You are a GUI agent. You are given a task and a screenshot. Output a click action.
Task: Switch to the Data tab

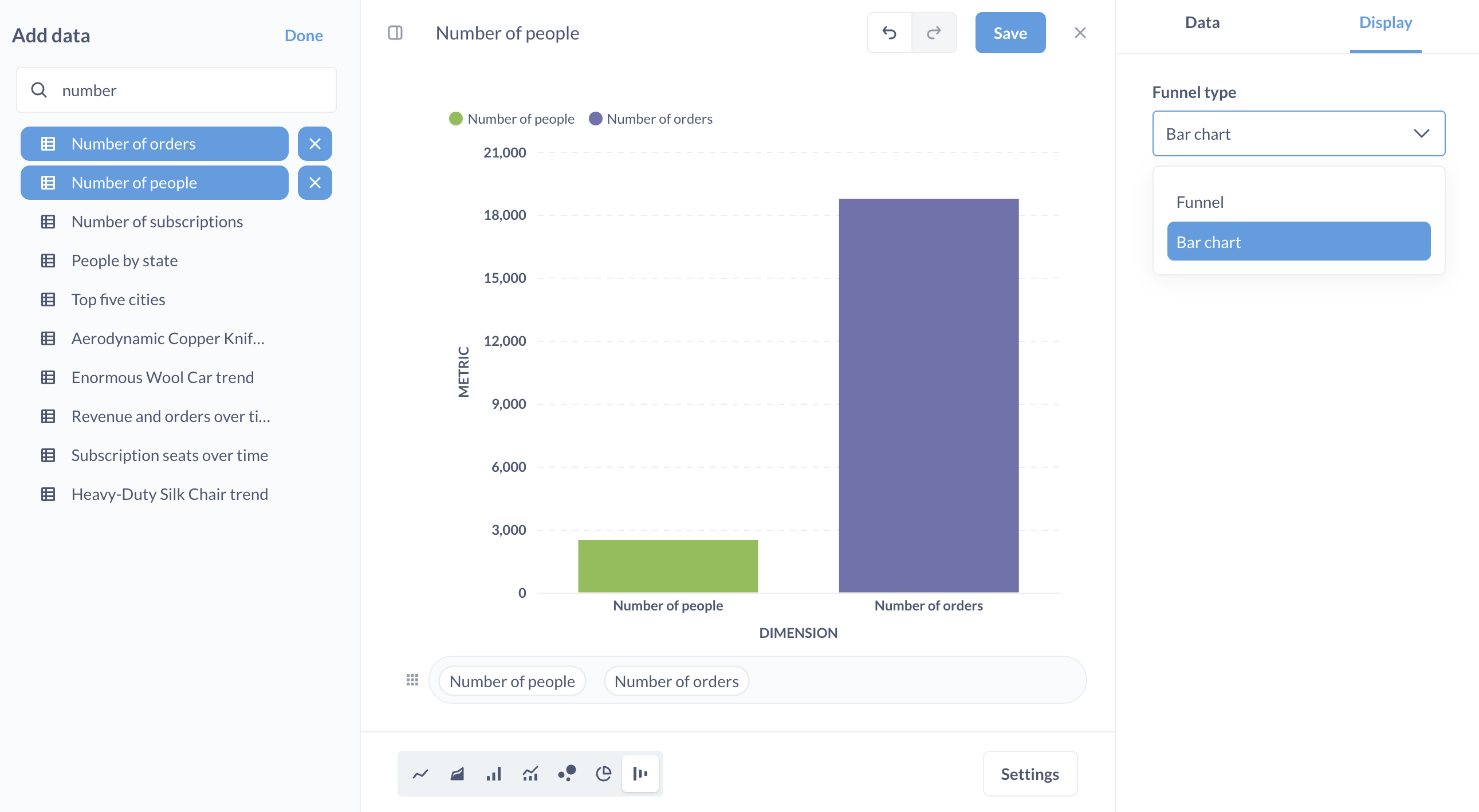(x=1202, y=22)
